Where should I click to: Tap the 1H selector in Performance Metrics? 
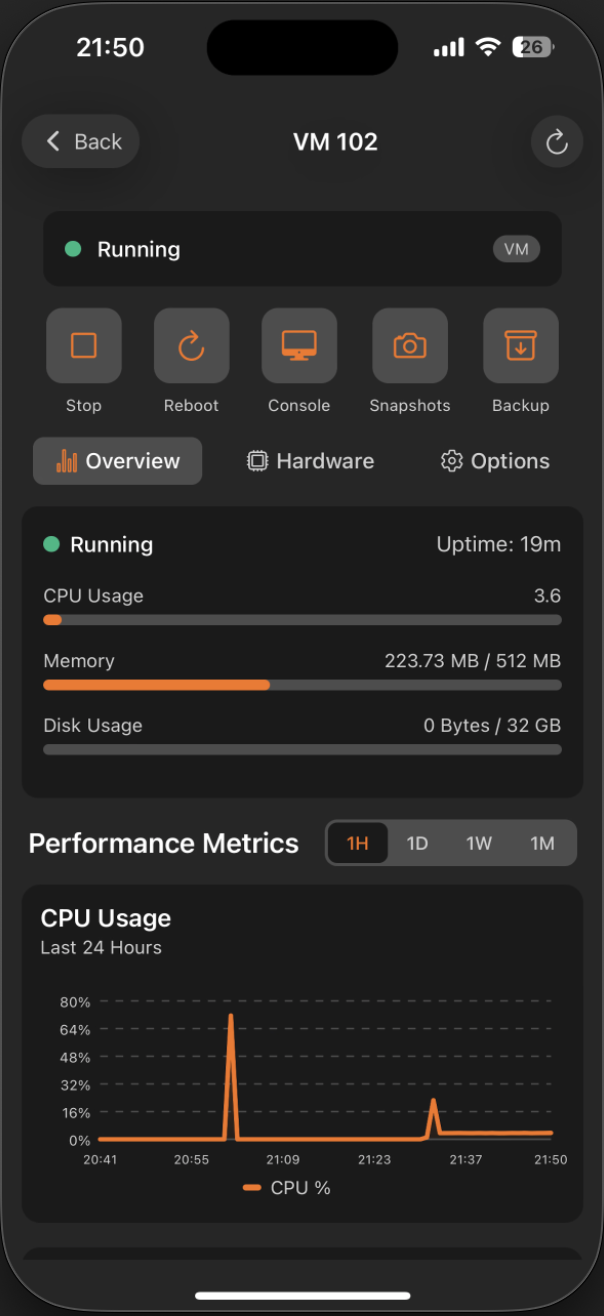357,843
